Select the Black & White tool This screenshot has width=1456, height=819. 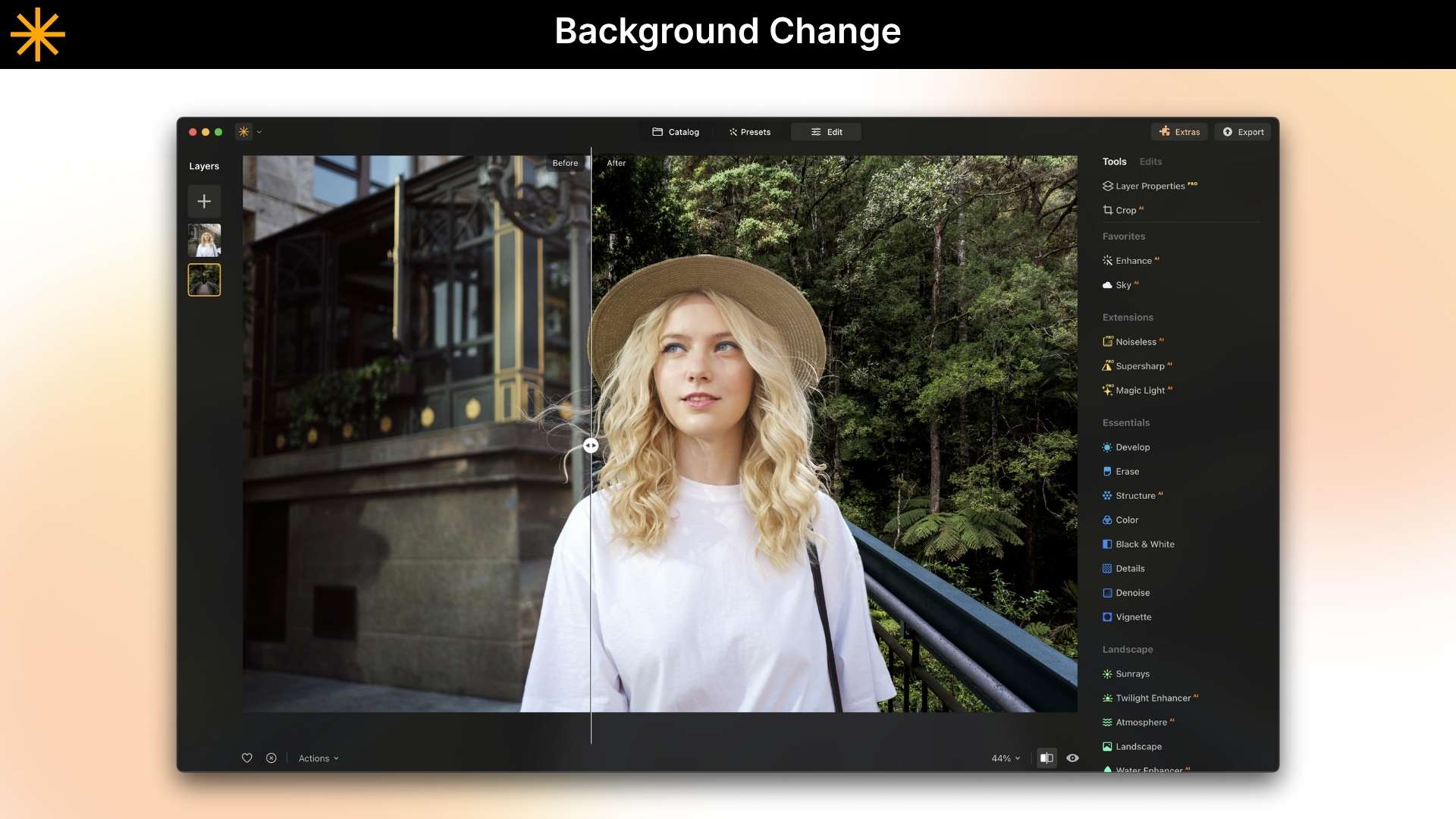[1144, 544]
